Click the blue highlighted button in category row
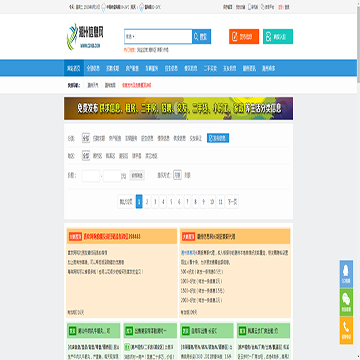Image resolution: width=360 pixels, height=360 pixels. coord(218,138)
